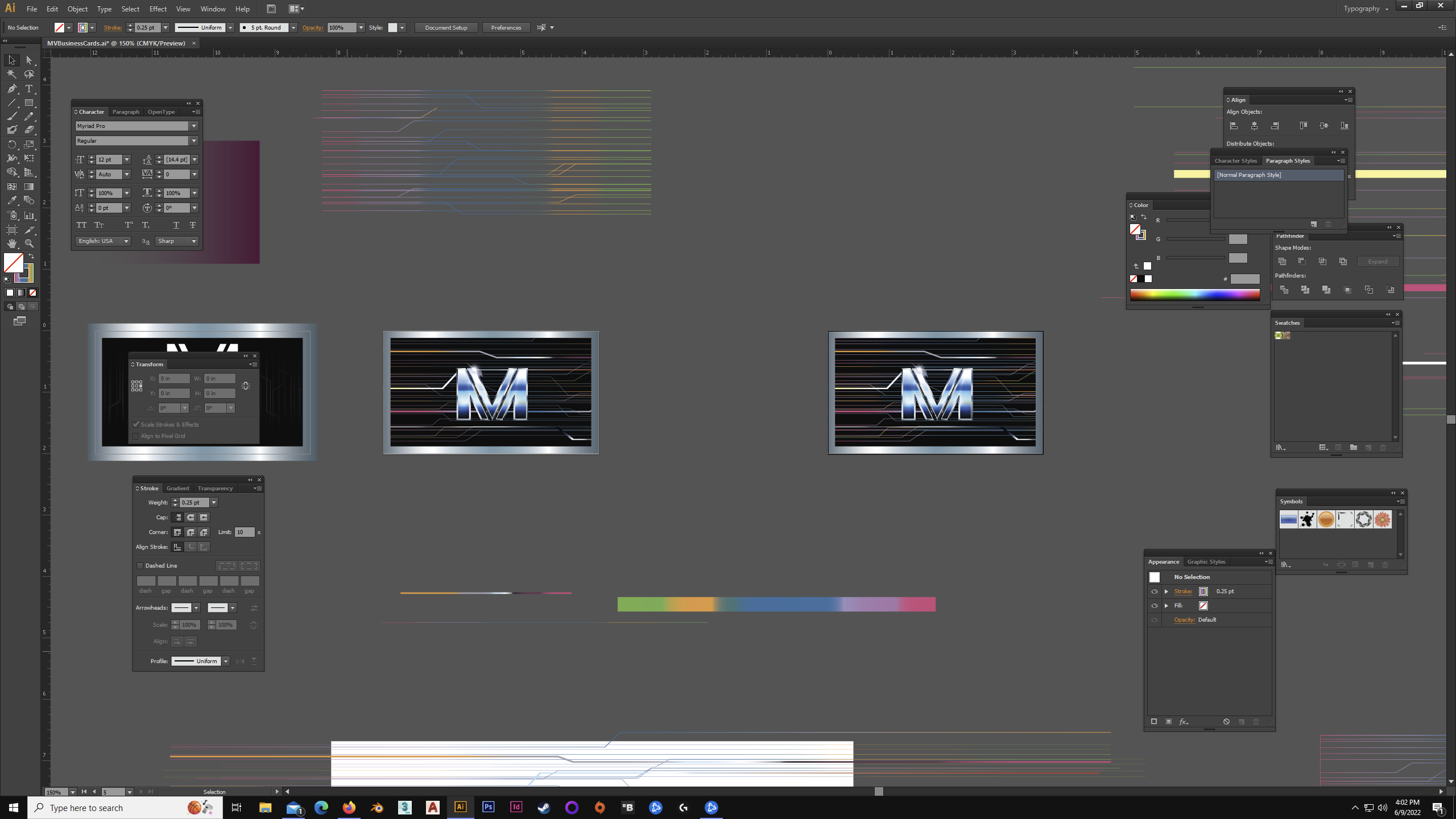Select the Hand tool
This screenshot has width=1456, height=819.
click(x=11, y=243)
